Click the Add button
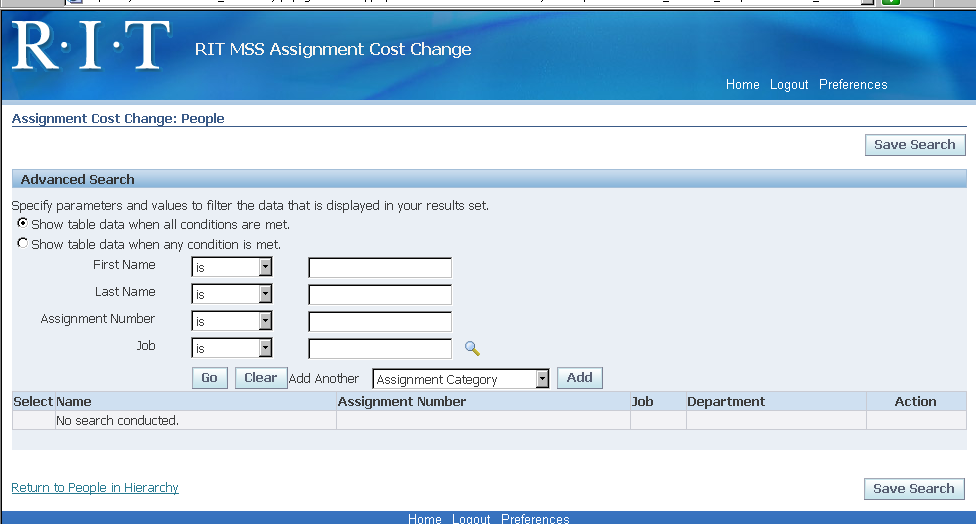This screenshot has width=976, height=524. click(x=579, y=378)
